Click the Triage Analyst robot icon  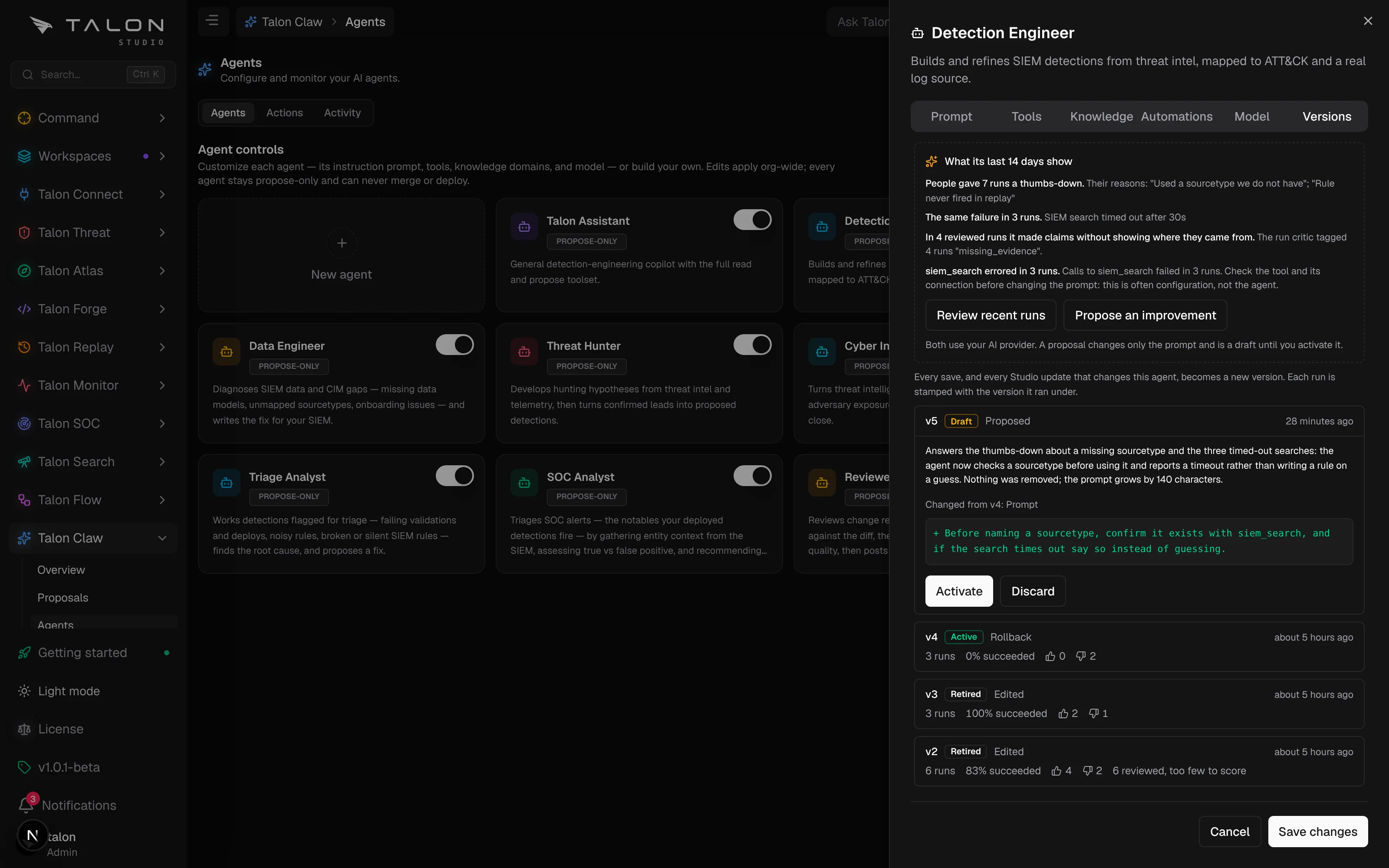227,482
